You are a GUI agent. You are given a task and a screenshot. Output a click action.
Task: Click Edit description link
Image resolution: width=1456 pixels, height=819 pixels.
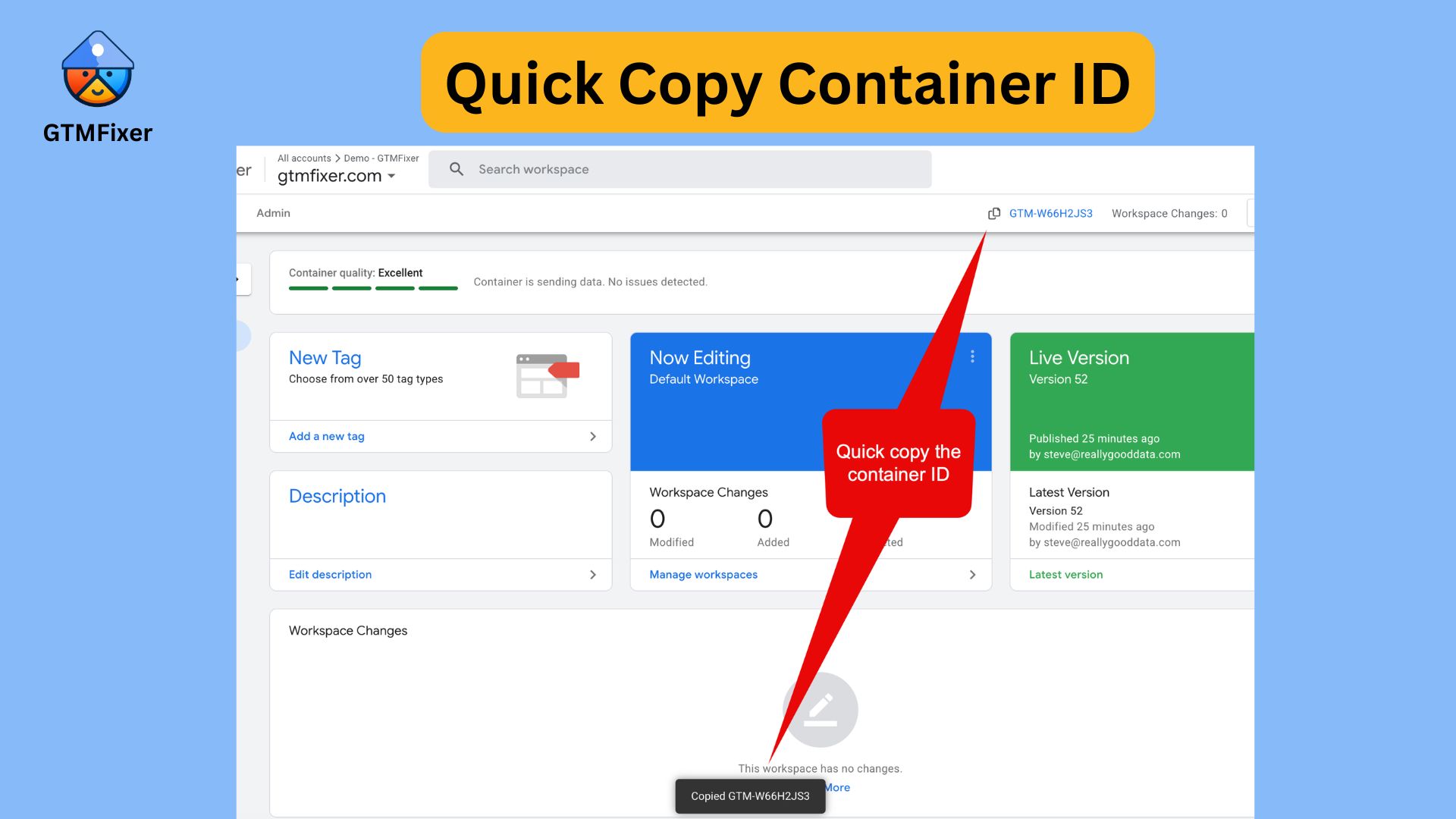[x=330, y=575]
